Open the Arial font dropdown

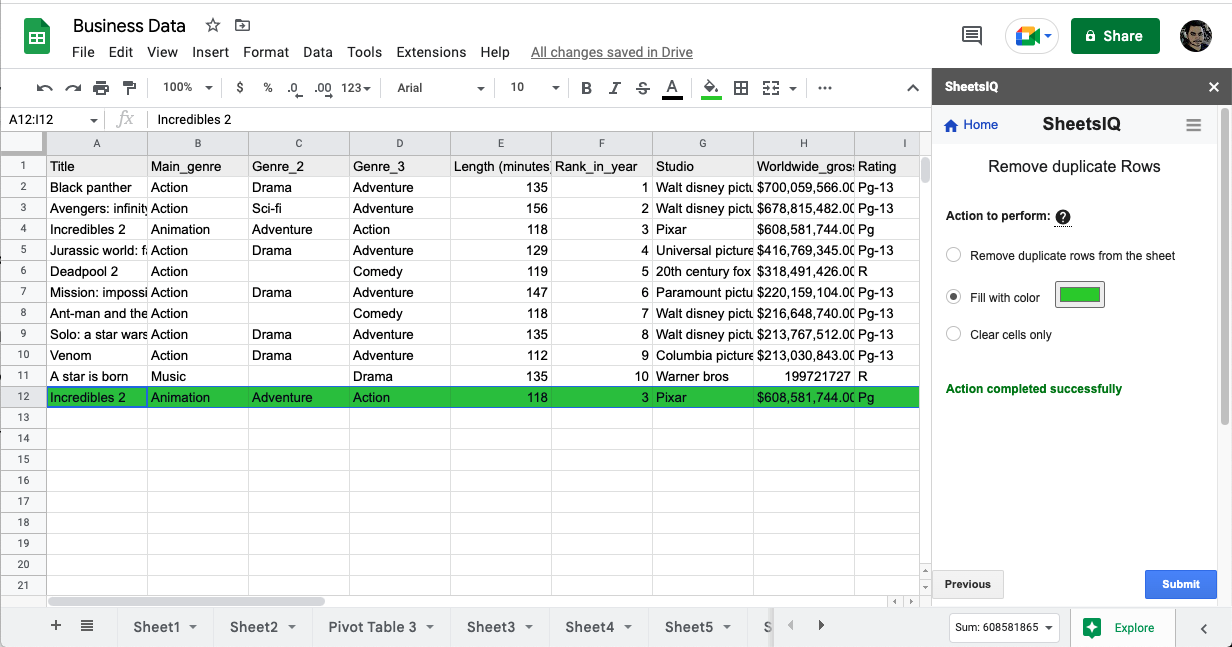coord(440,88)
